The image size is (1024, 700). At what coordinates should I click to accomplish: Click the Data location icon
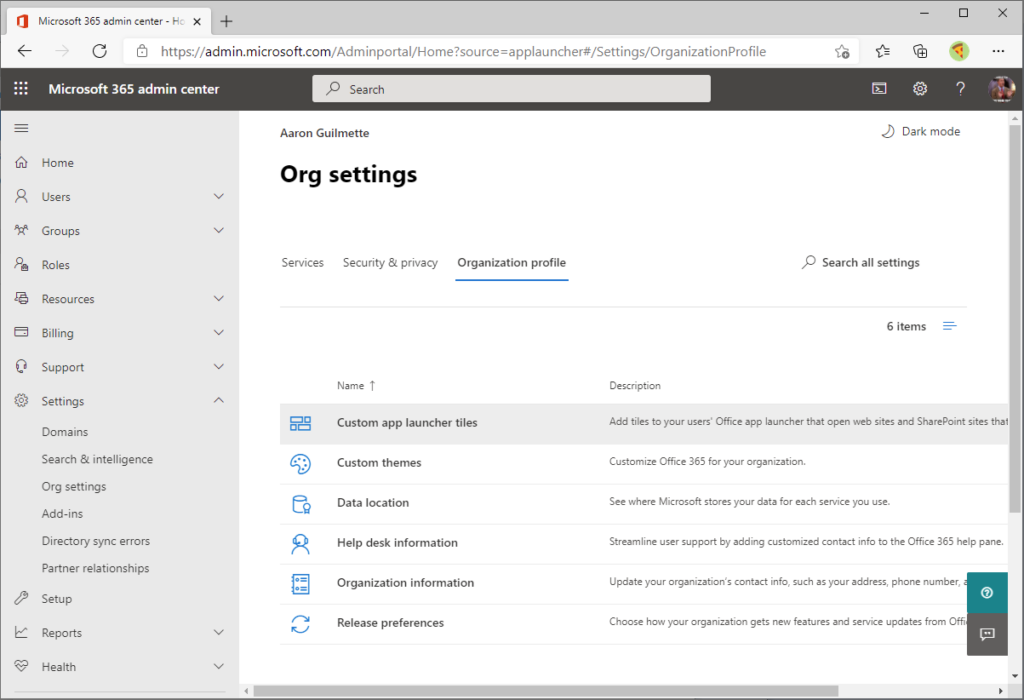tap(301, 503)
